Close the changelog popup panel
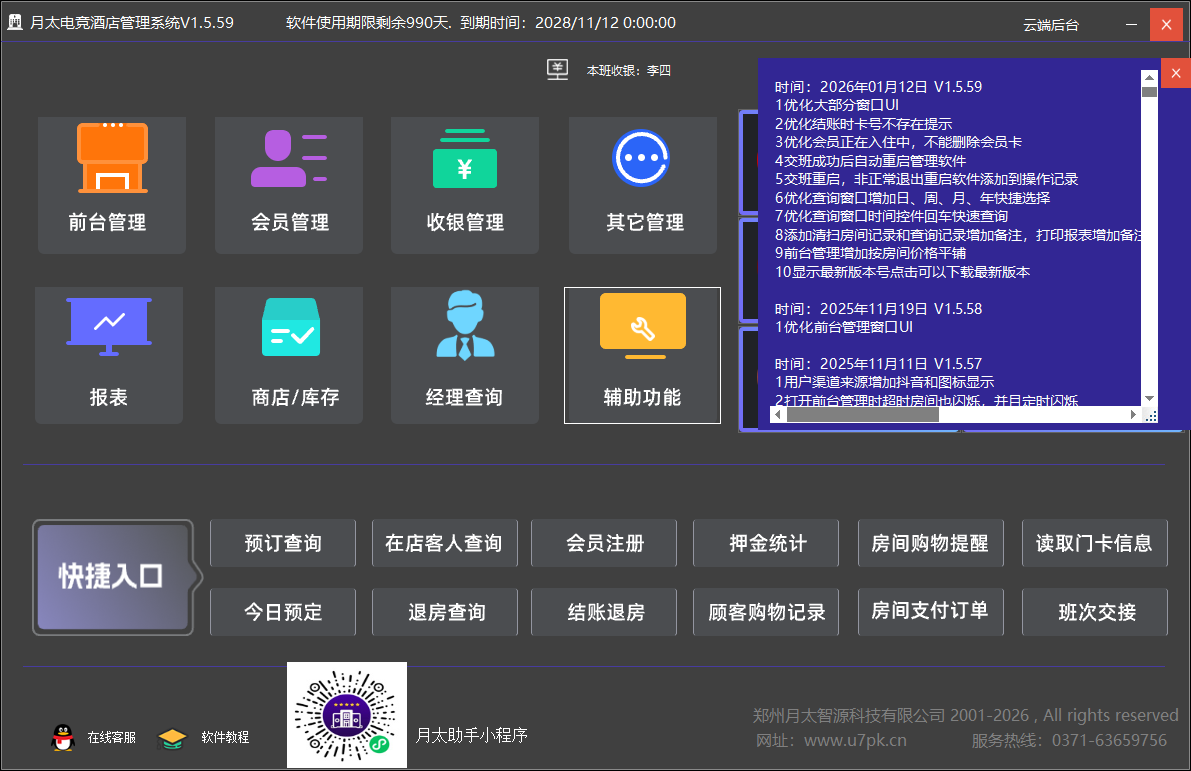 point(1175,73)
